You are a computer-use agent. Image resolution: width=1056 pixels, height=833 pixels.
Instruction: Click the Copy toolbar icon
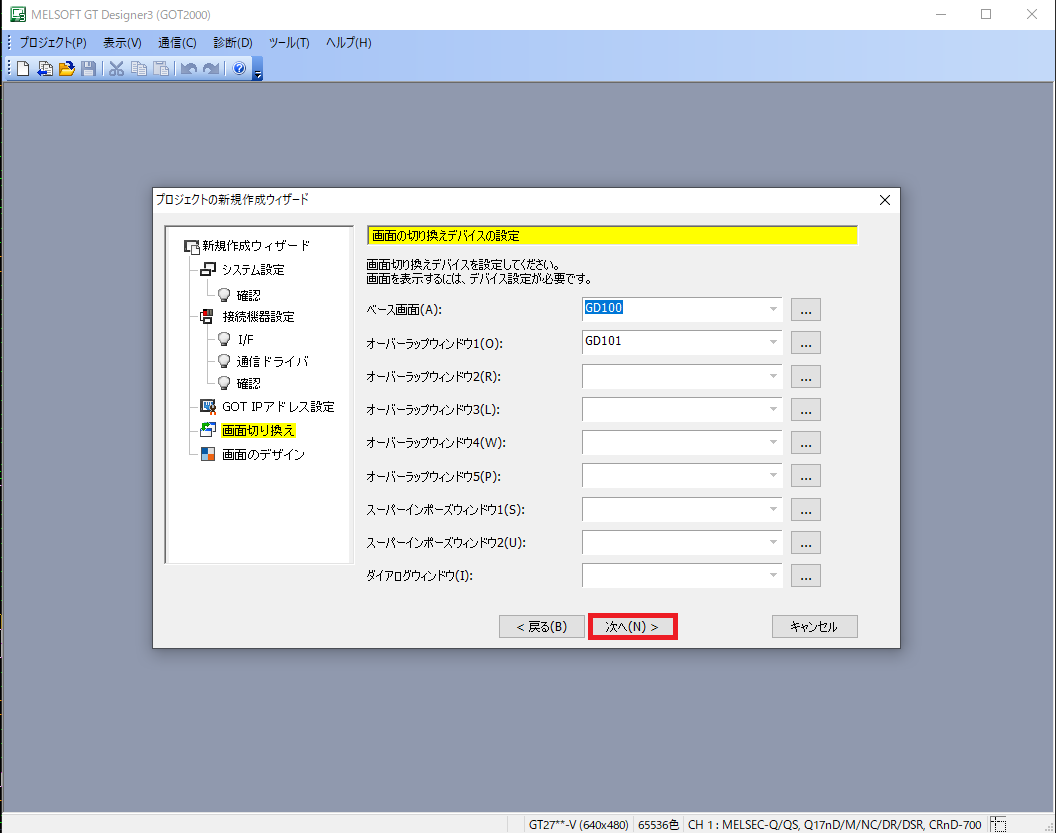(x=139, y=68)
